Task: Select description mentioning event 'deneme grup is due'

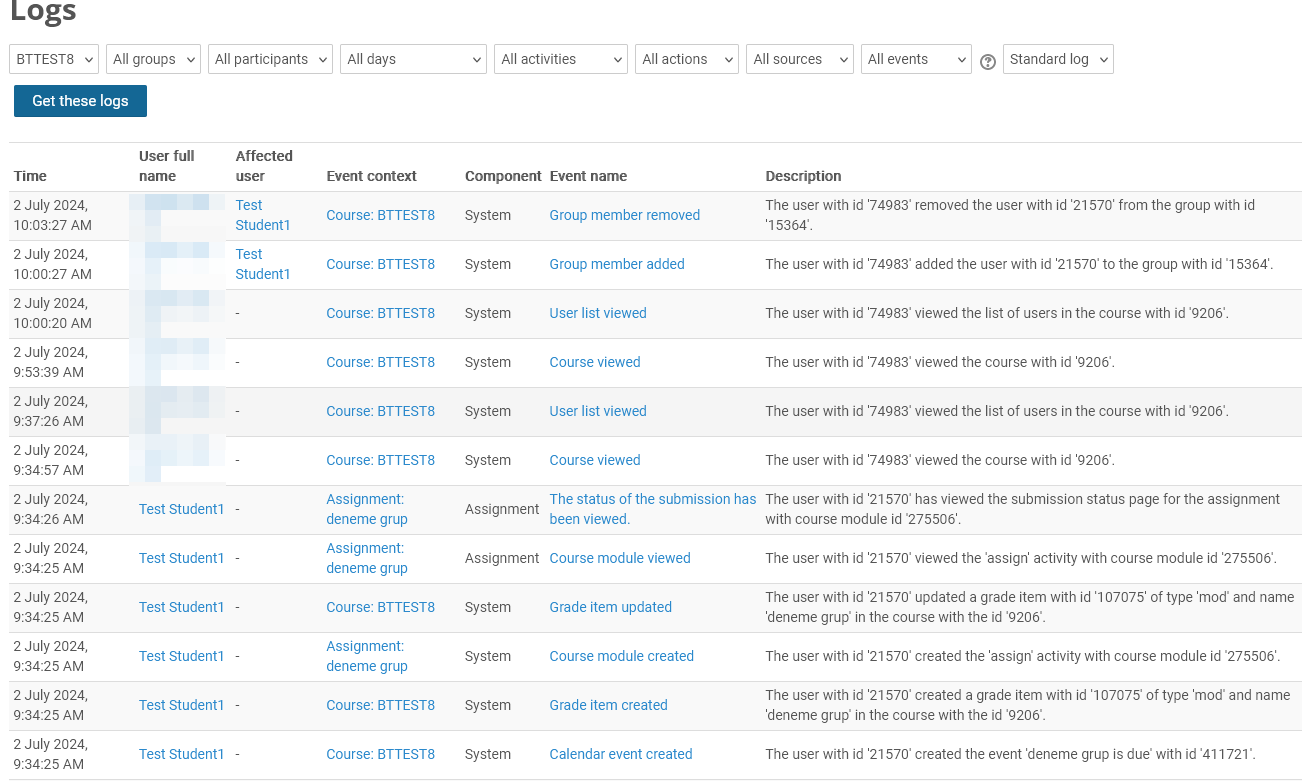Action: pyautogui.click(x=1010, y=754)
